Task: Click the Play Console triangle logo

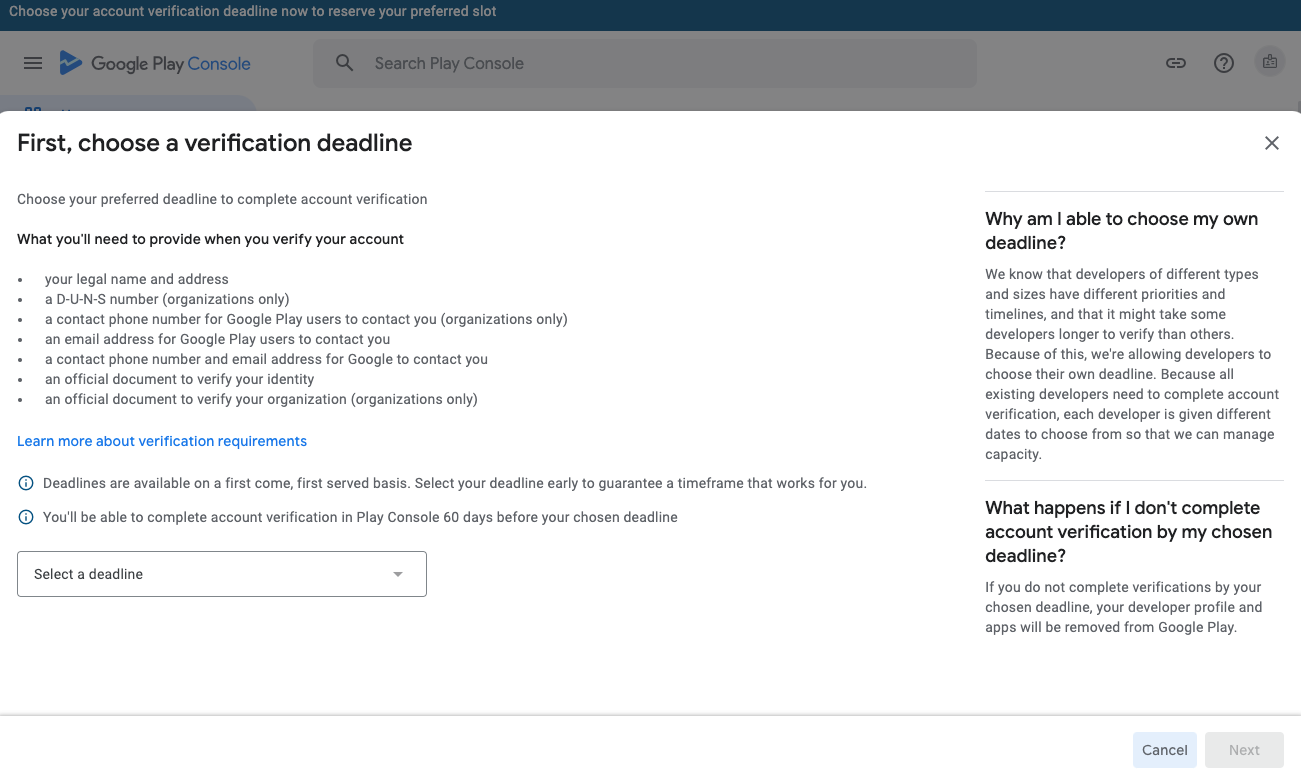Action: pos(70,63)
